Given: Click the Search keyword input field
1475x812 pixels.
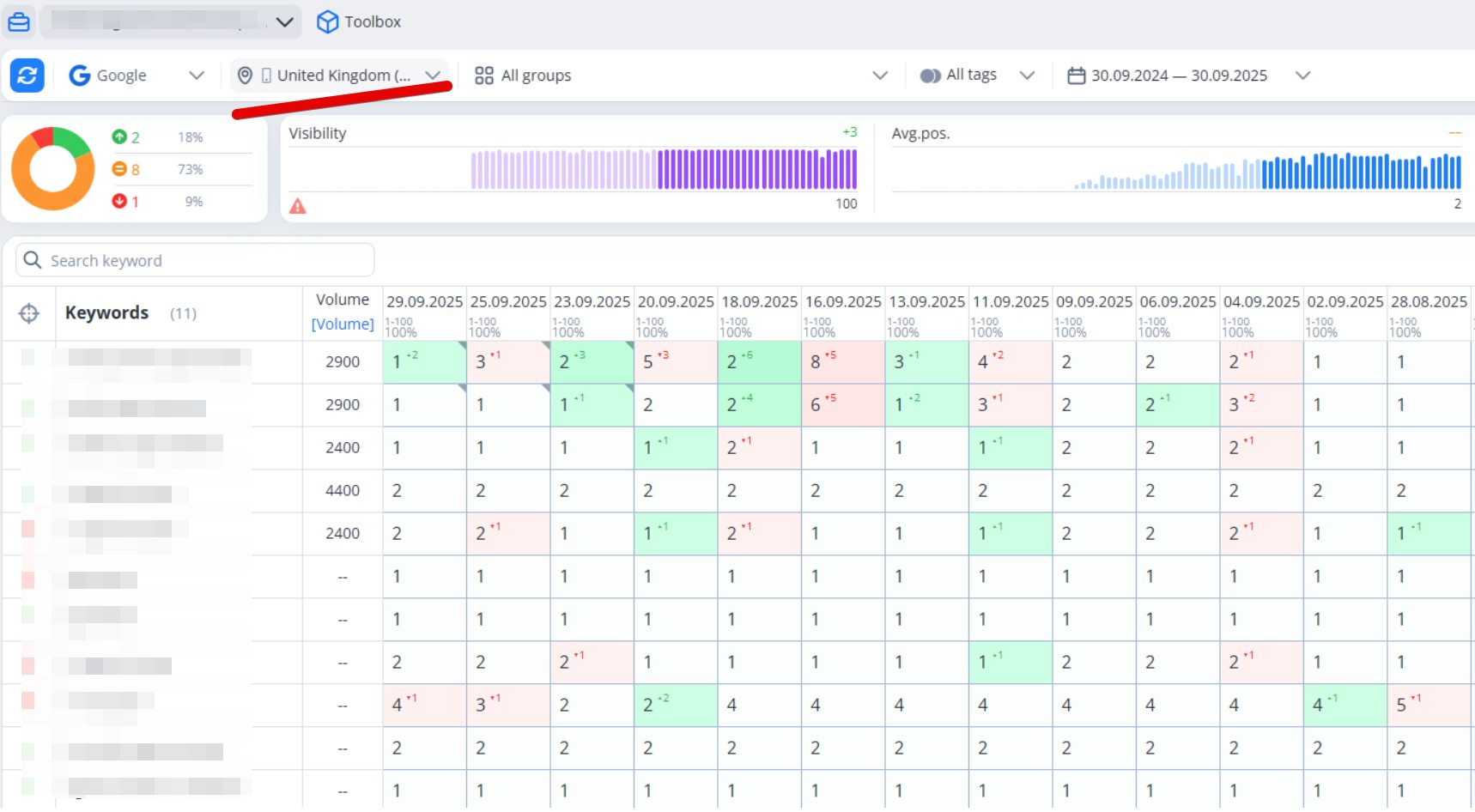Looking at the screenshot, I should click(195, 260).
